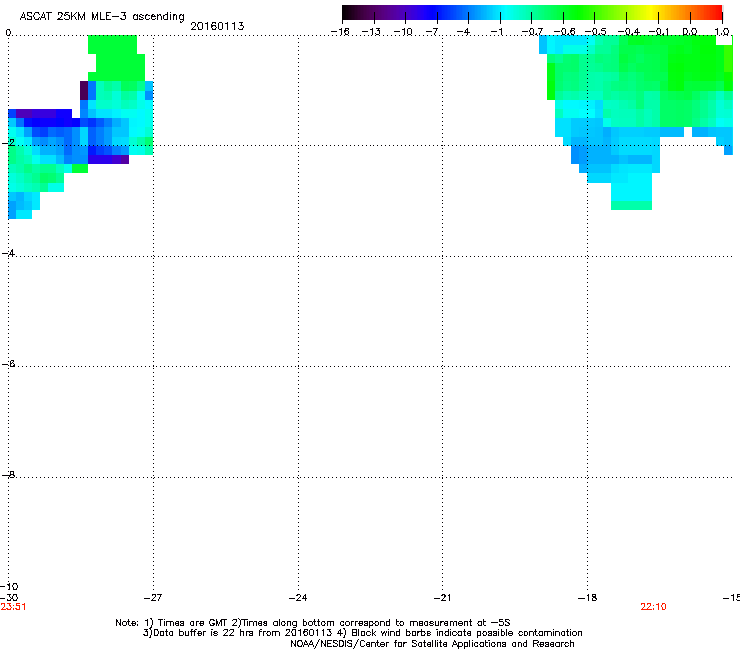Click the -8 latitude axis label
The width and height of the screenshot is (740, 650).
8,475
